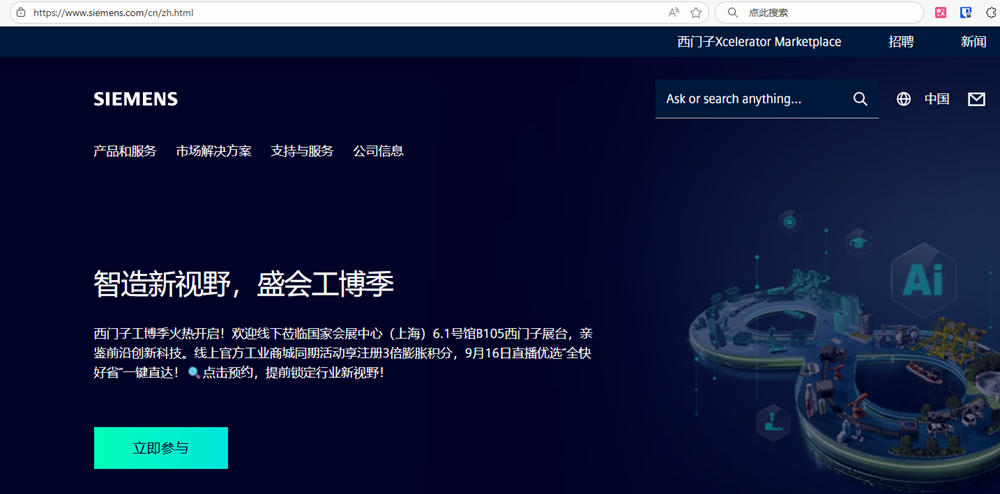Open the 公司信息 menu
Viewport: 1000px width, 494px height.
coord(378,151)
